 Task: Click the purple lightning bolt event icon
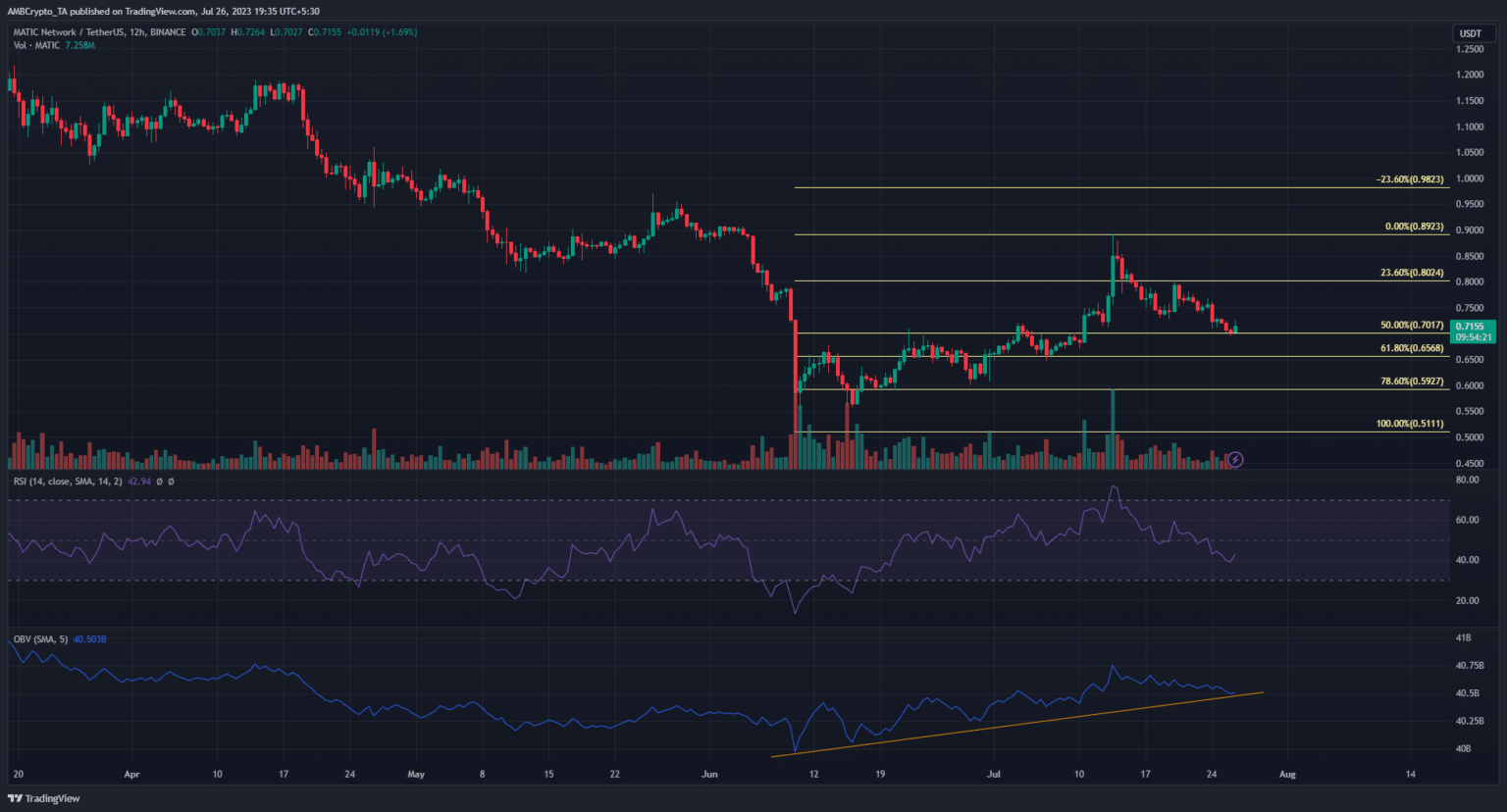[x=1235, y=459]
